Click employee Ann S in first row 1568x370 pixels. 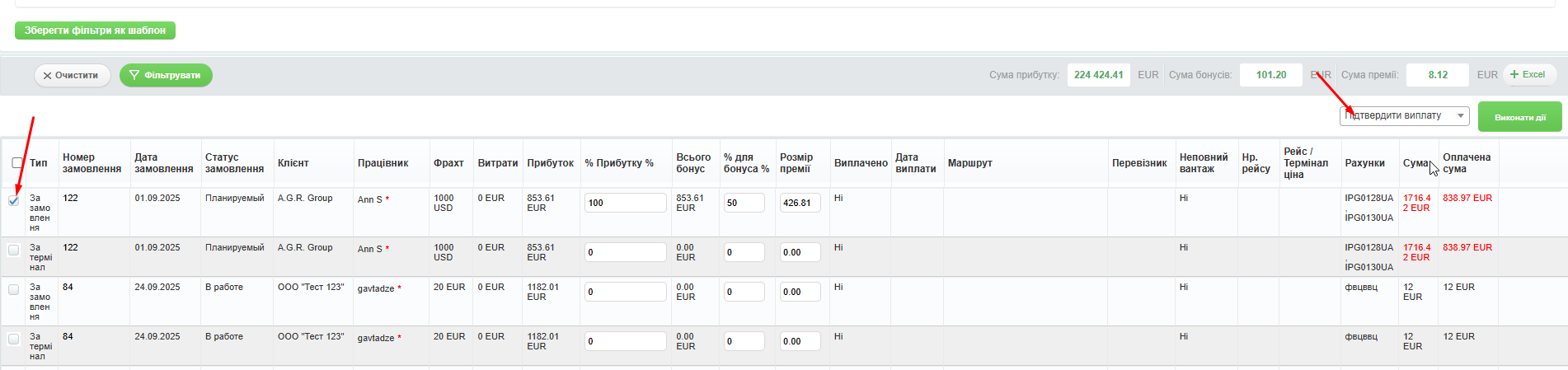coord(369,199)
